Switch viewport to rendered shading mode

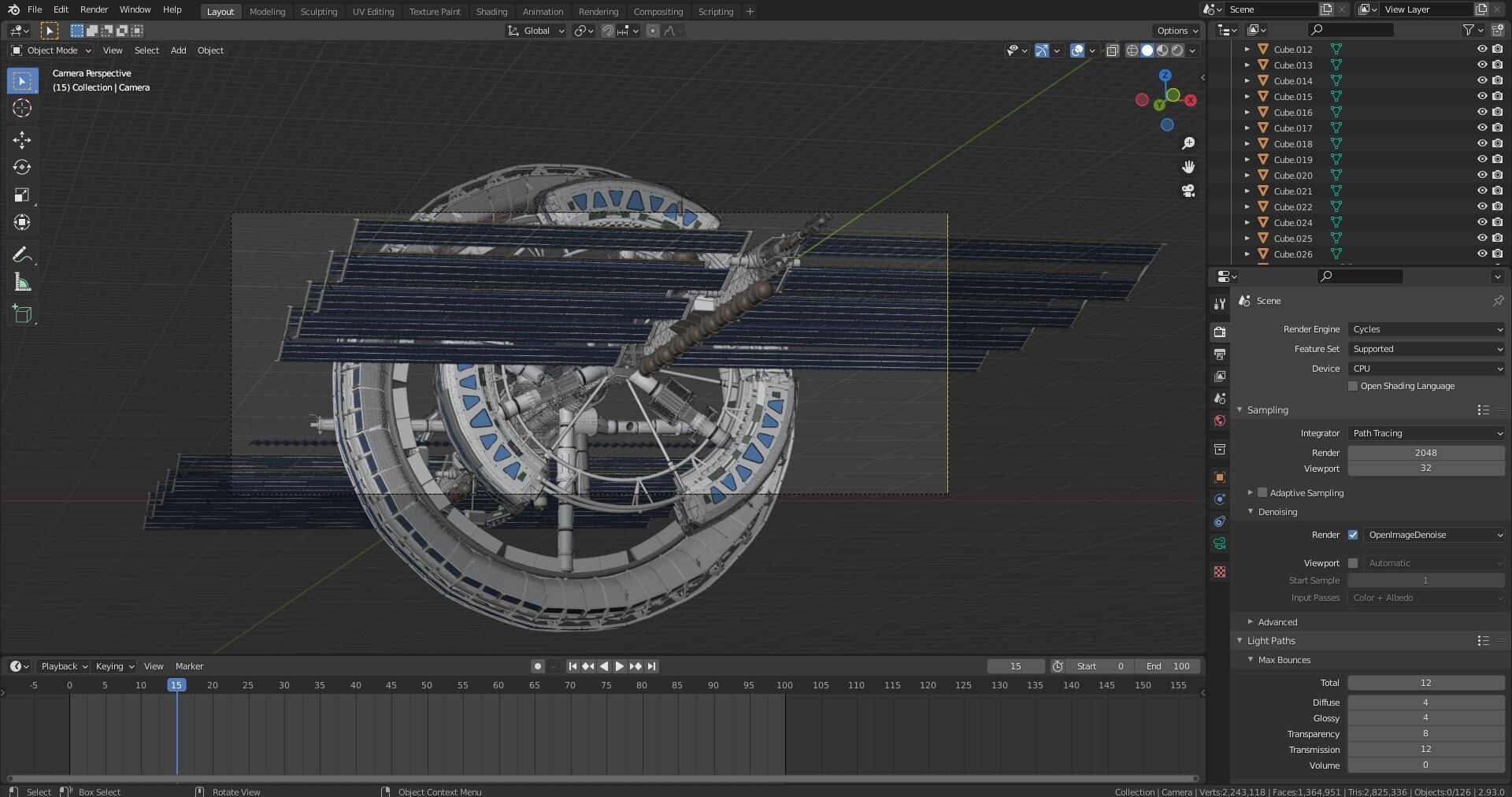coord(1177,50)
